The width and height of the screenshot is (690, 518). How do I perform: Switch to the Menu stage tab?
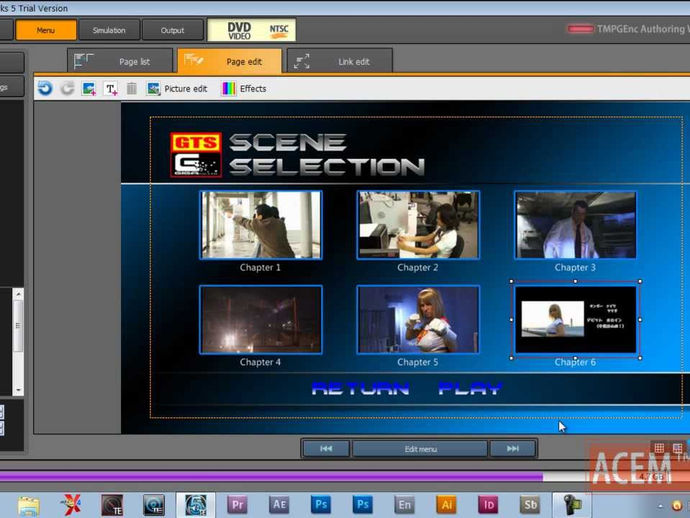[x=46, y=30]
